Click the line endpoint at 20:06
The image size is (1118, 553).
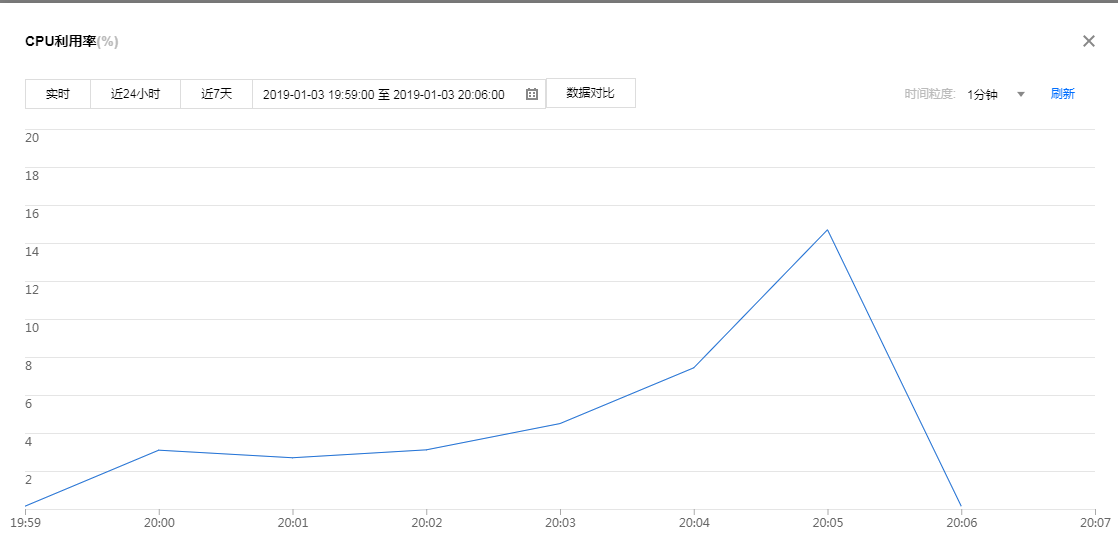pos(961,507)
